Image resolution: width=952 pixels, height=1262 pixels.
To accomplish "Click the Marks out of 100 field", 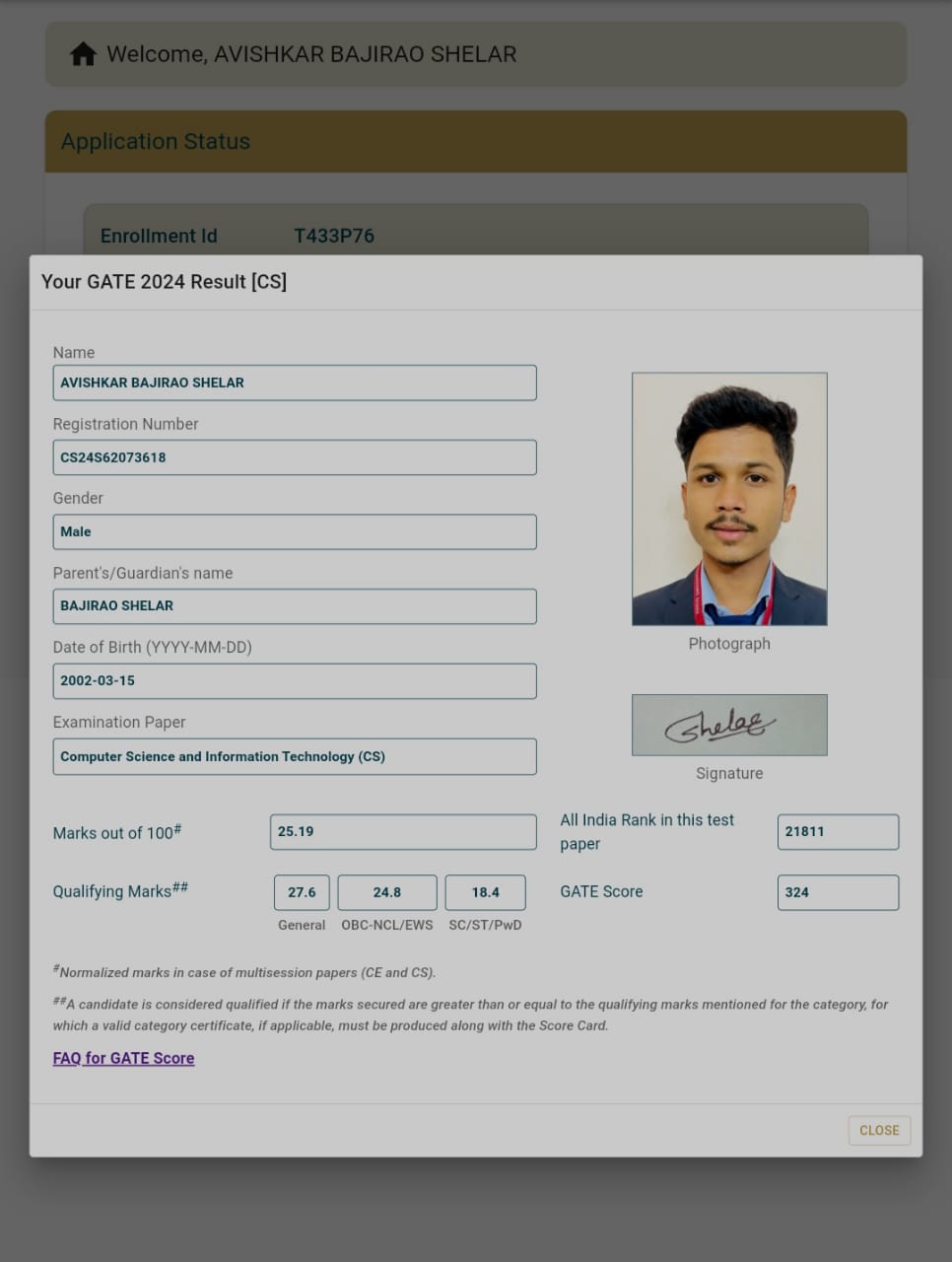I will pyautogui.click(x=403, y=832).
